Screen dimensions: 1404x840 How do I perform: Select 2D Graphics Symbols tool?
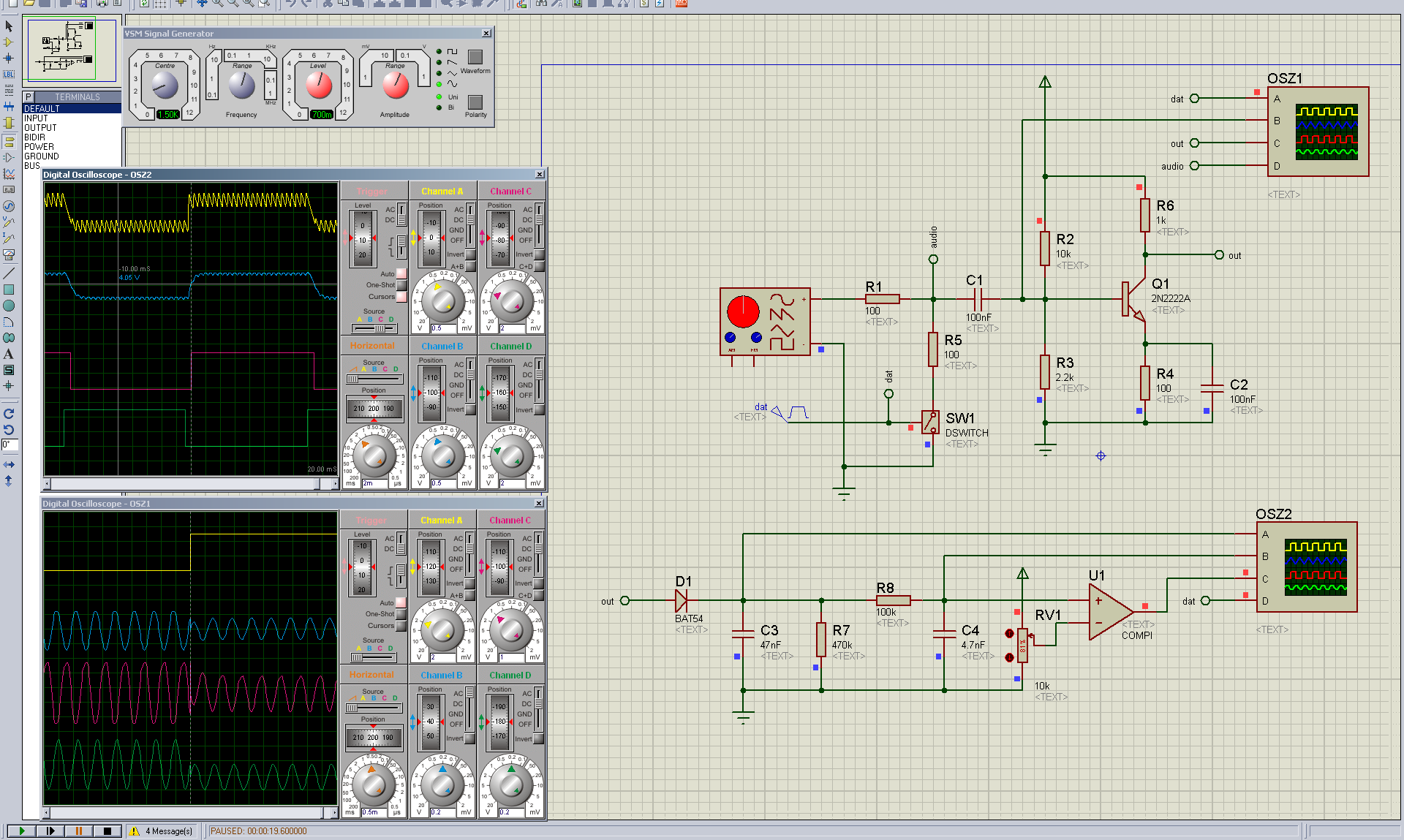tap(9, 370)
